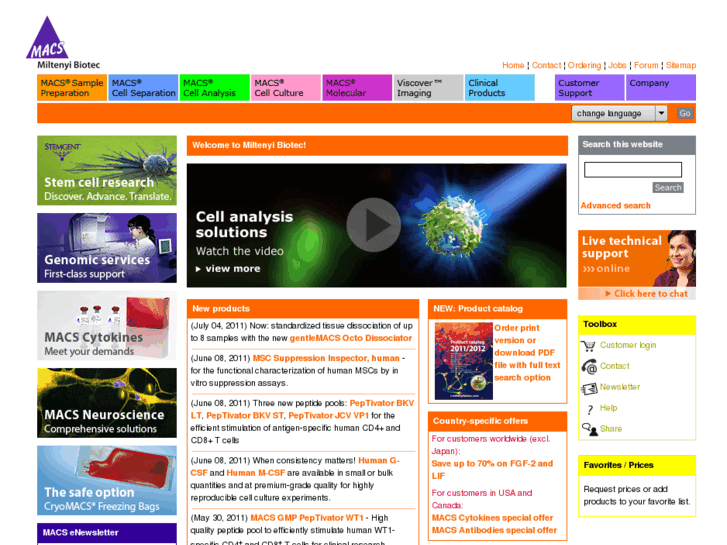
Task: Open the change language dropdown
Action: click(619, 113)
